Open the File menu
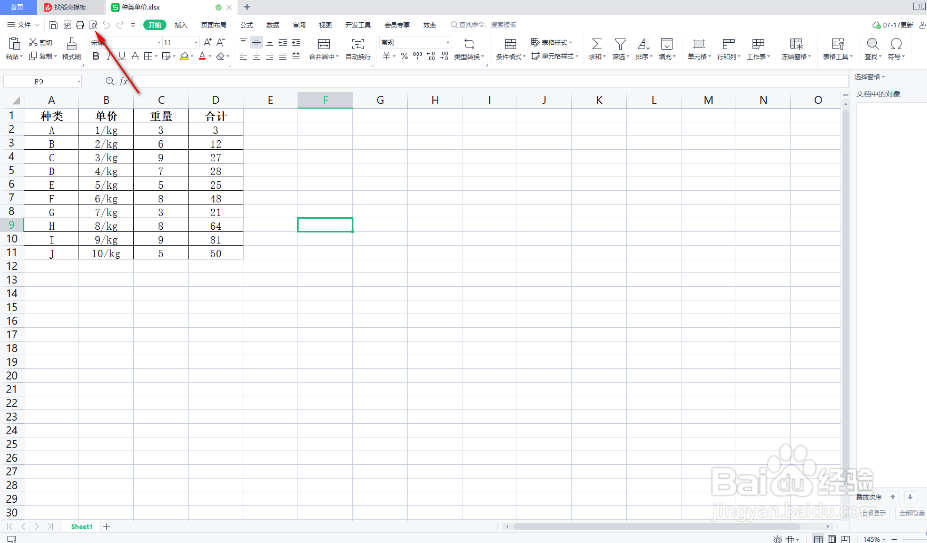Screen dimensions: 927x543 23,25
